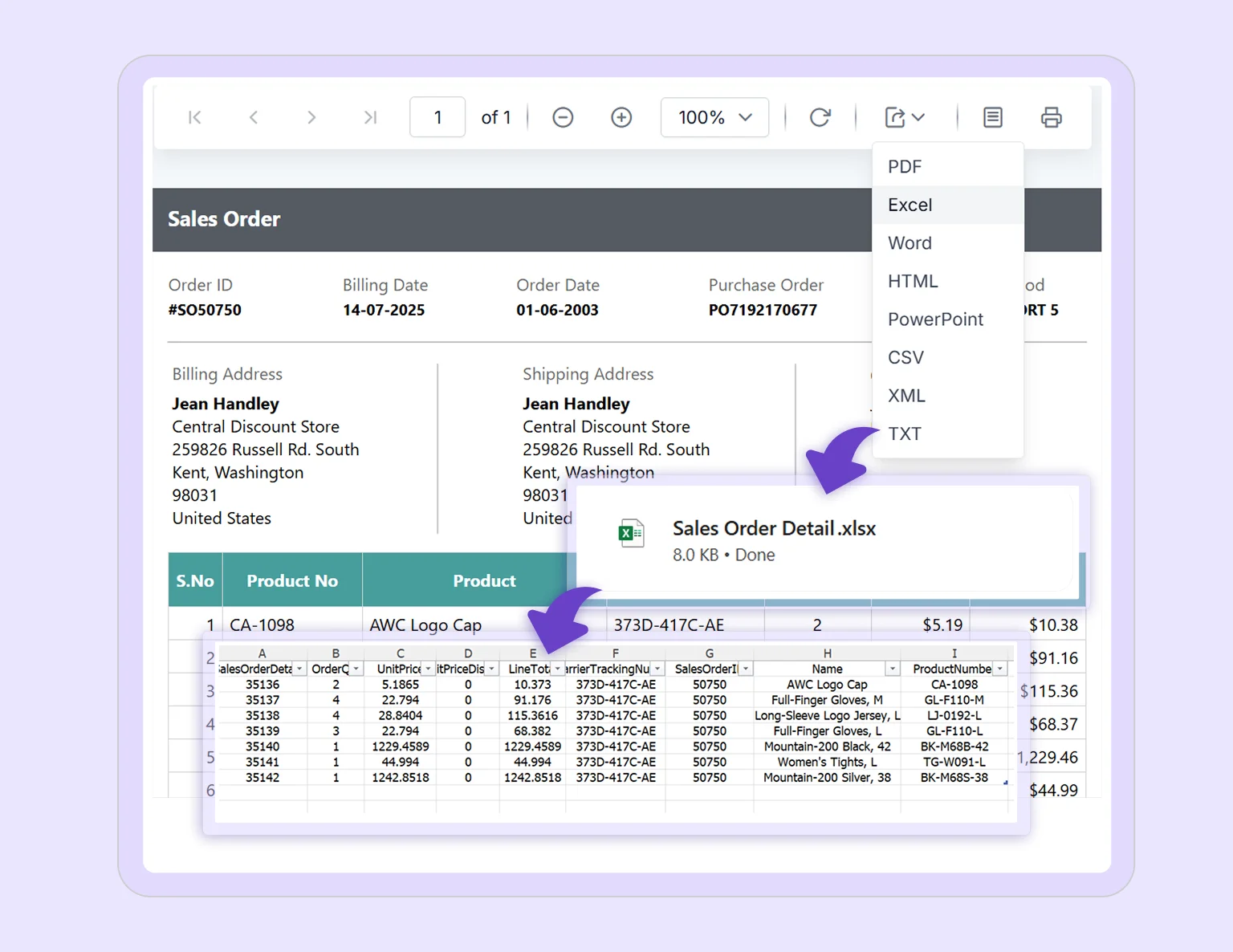Image resolution: width=1233 pixels, height=952 pixels.
Task: Zoom in using the plus icon
Action: (621, 117)
